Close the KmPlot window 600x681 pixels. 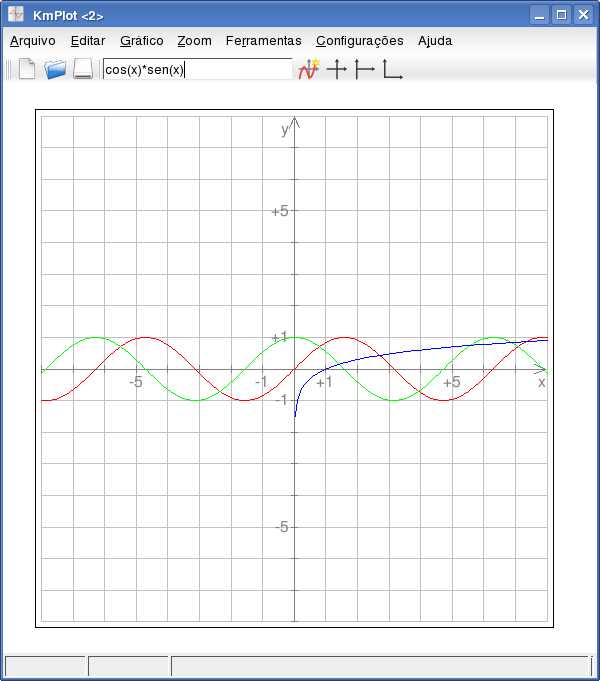583,15
